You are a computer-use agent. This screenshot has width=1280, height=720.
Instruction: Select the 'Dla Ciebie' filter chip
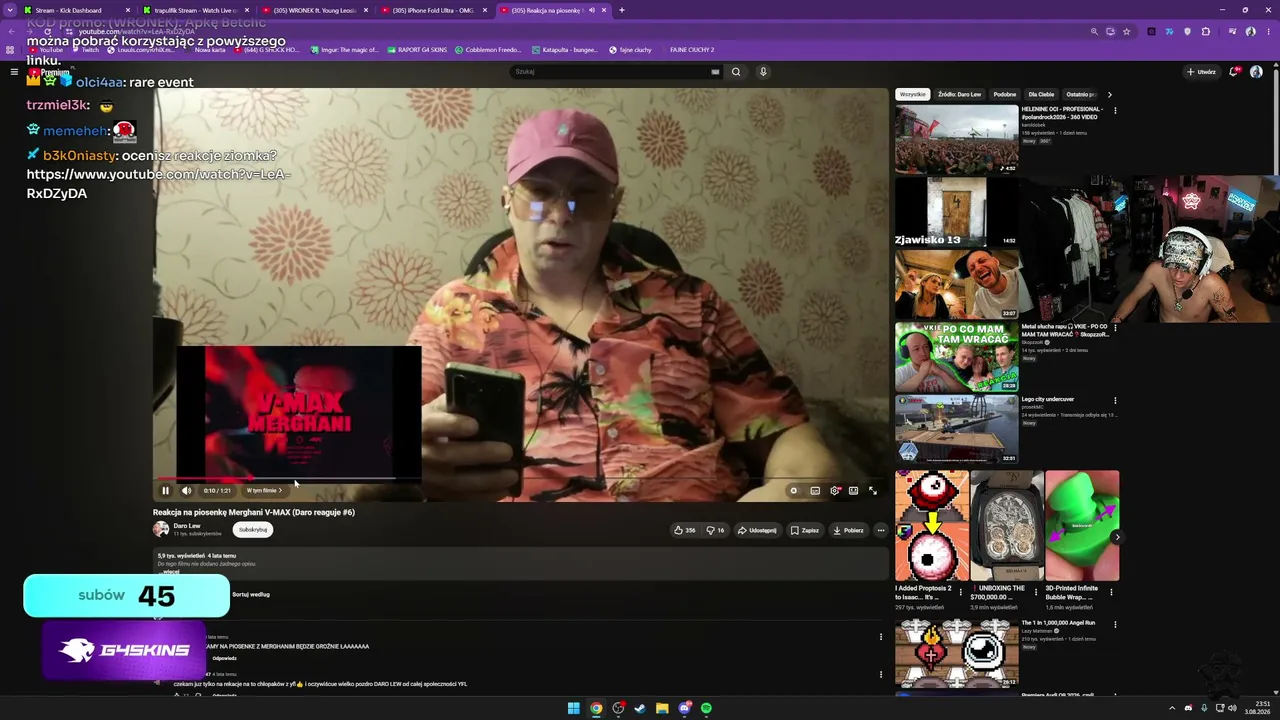(1041, 94)
